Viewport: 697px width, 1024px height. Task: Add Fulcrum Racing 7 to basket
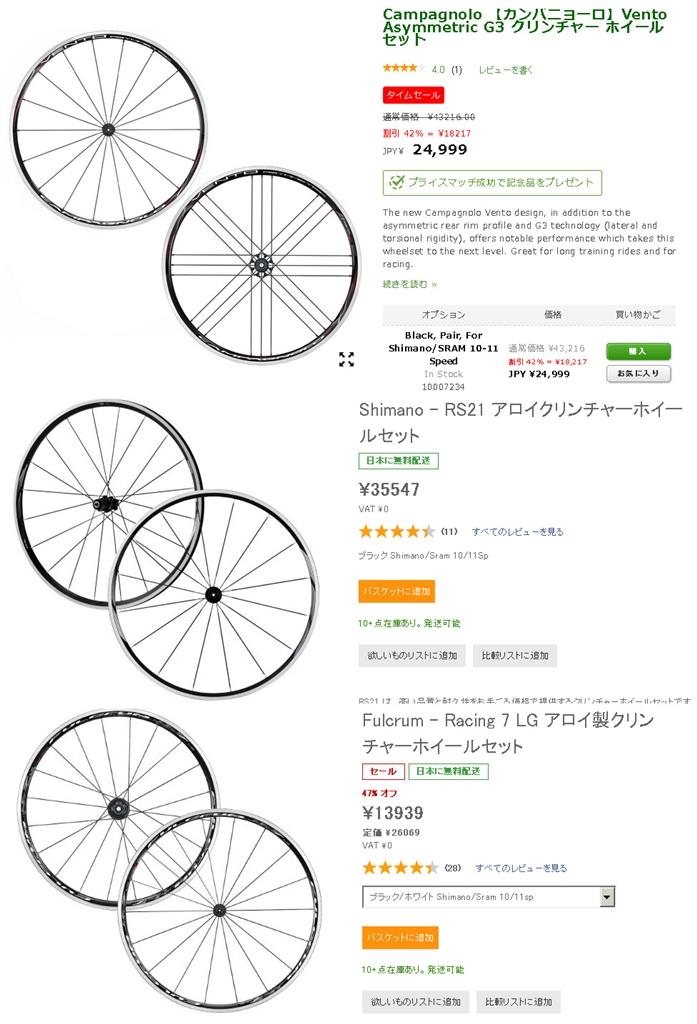[400, 937]
